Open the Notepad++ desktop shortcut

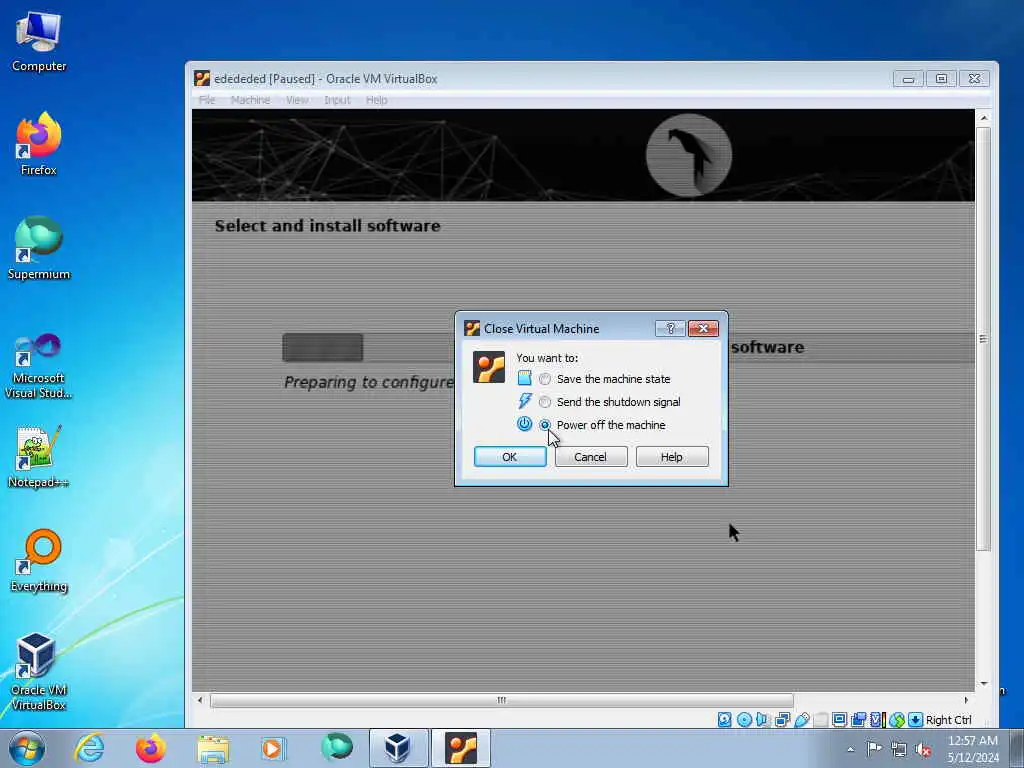[x=39, y=456]
